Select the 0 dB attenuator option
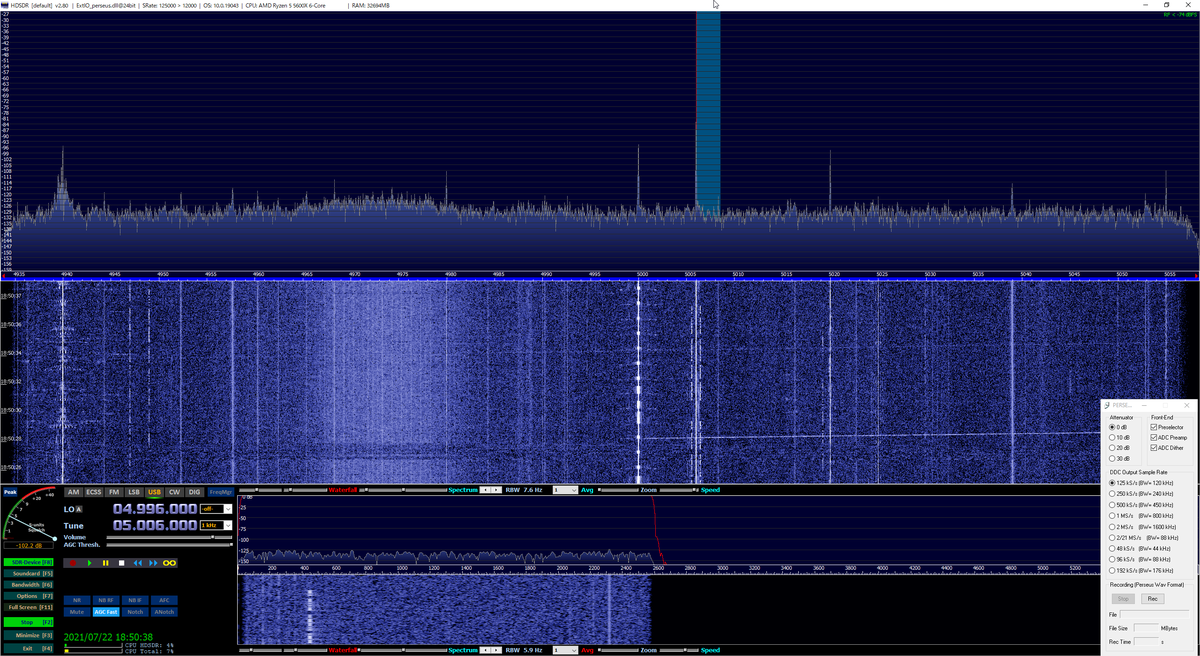This screenshot has width=1200, height=656. (x=1119, y=427)
